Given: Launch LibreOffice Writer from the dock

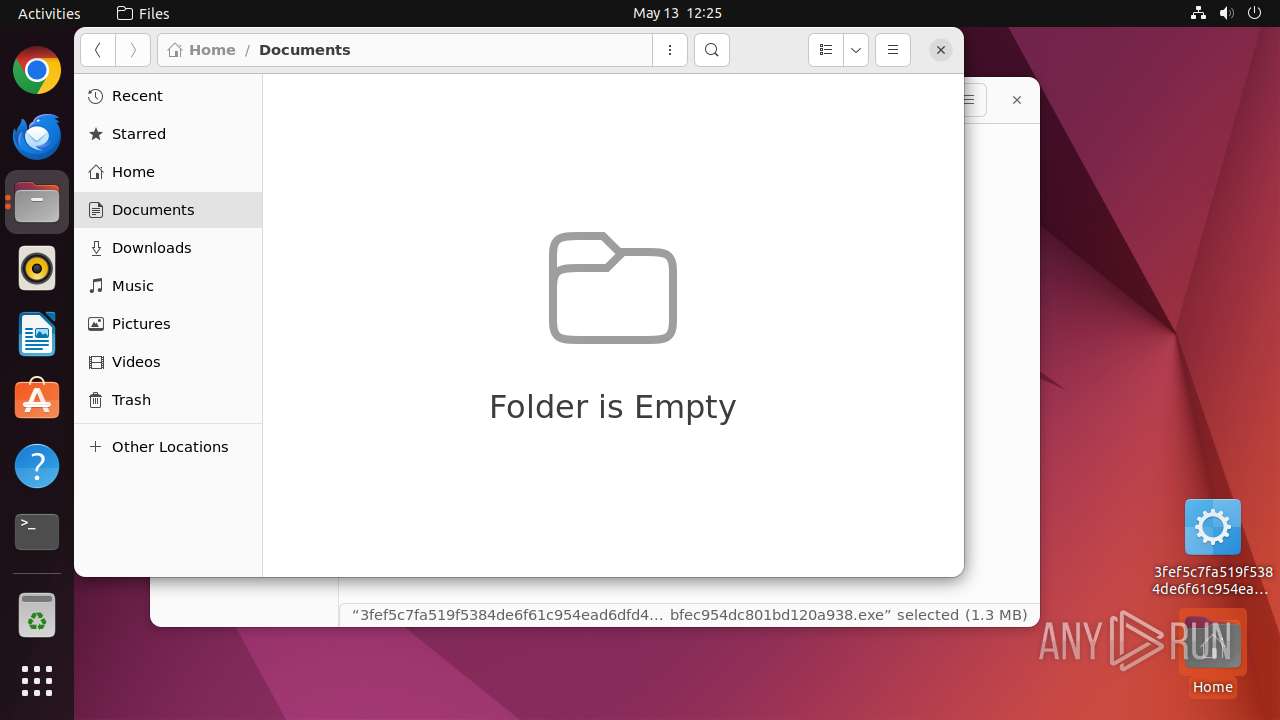Looking at the screenshot, I should point(37,335).
